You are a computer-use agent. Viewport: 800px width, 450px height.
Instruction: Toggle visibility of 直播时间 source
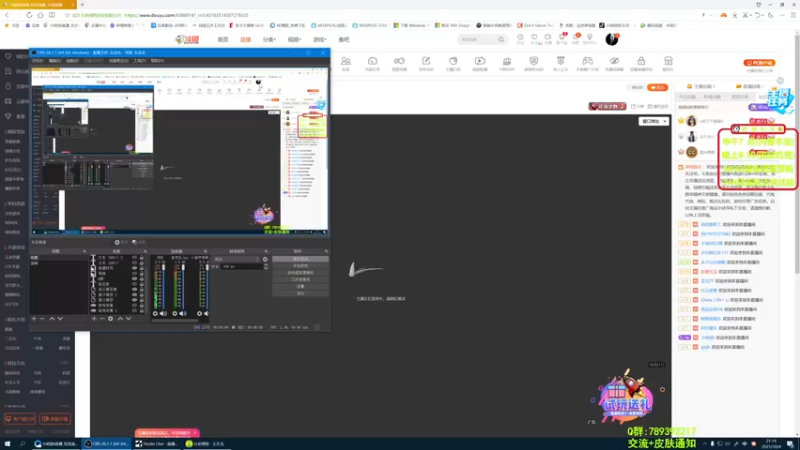coord(134,268)
